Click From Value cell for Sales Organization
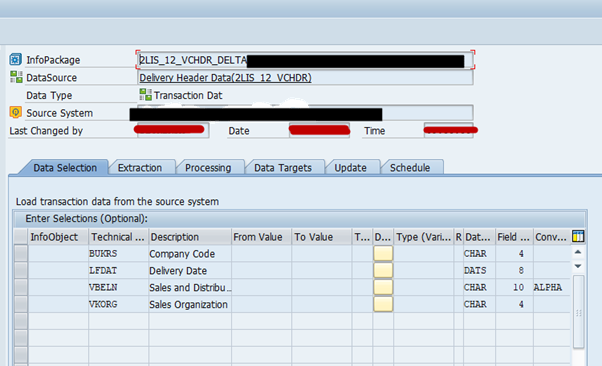 262,304
